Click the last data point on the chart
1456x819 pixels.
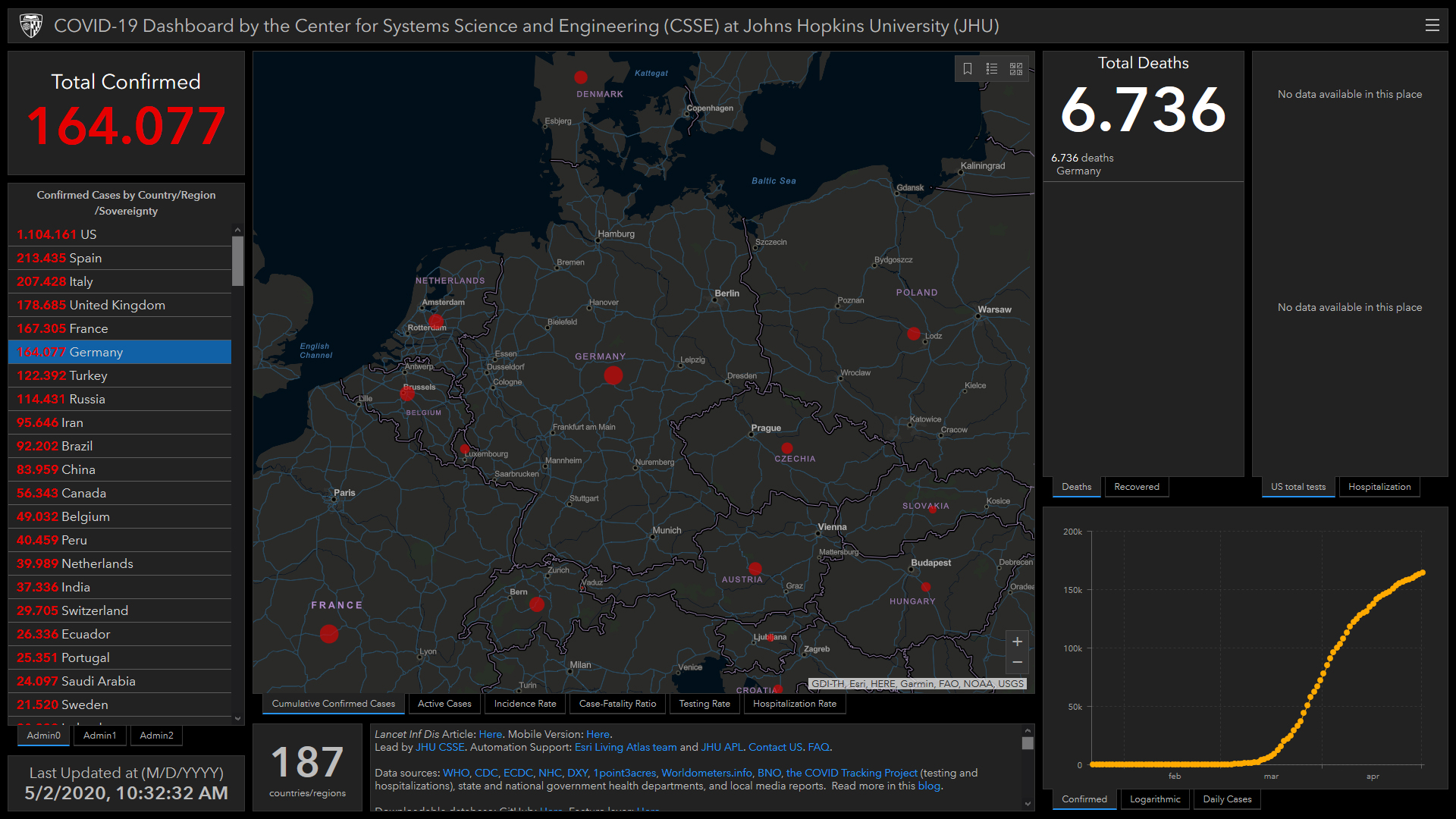1423,573
